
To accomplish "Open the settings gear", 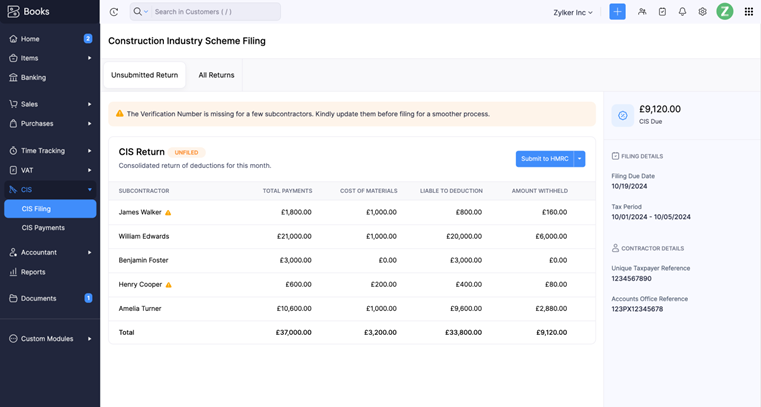I will pos(702,12).
